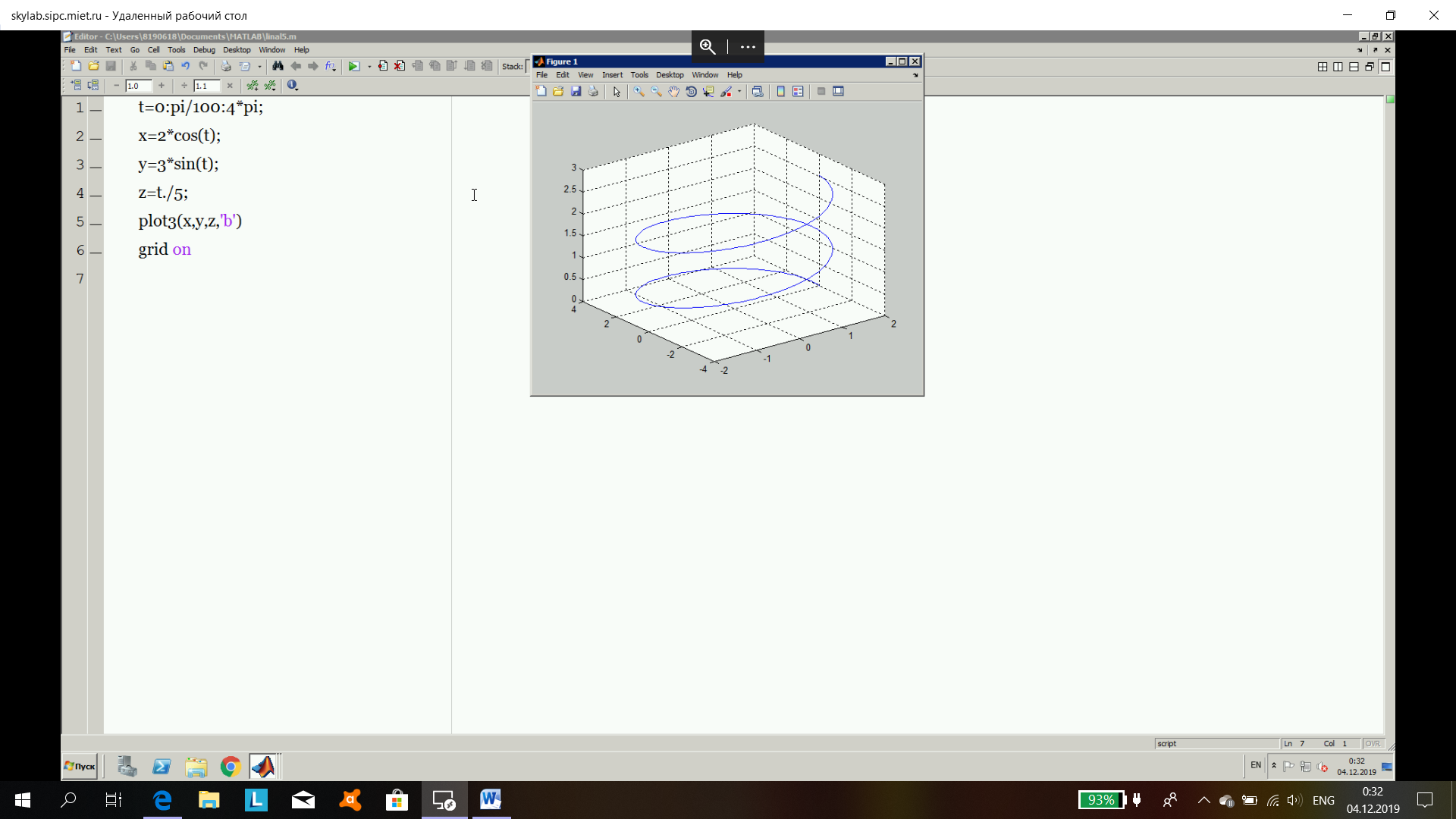Select top/bottom split editor layout icon

(x=1354, y=67)
